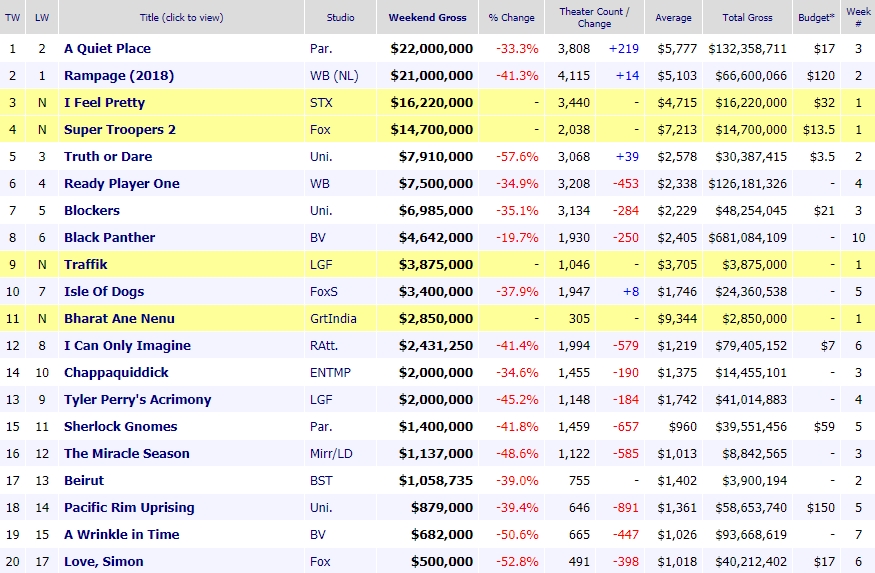Click Fox studio in Love, Simon row
875x573 pixels.
coord(320,561)
